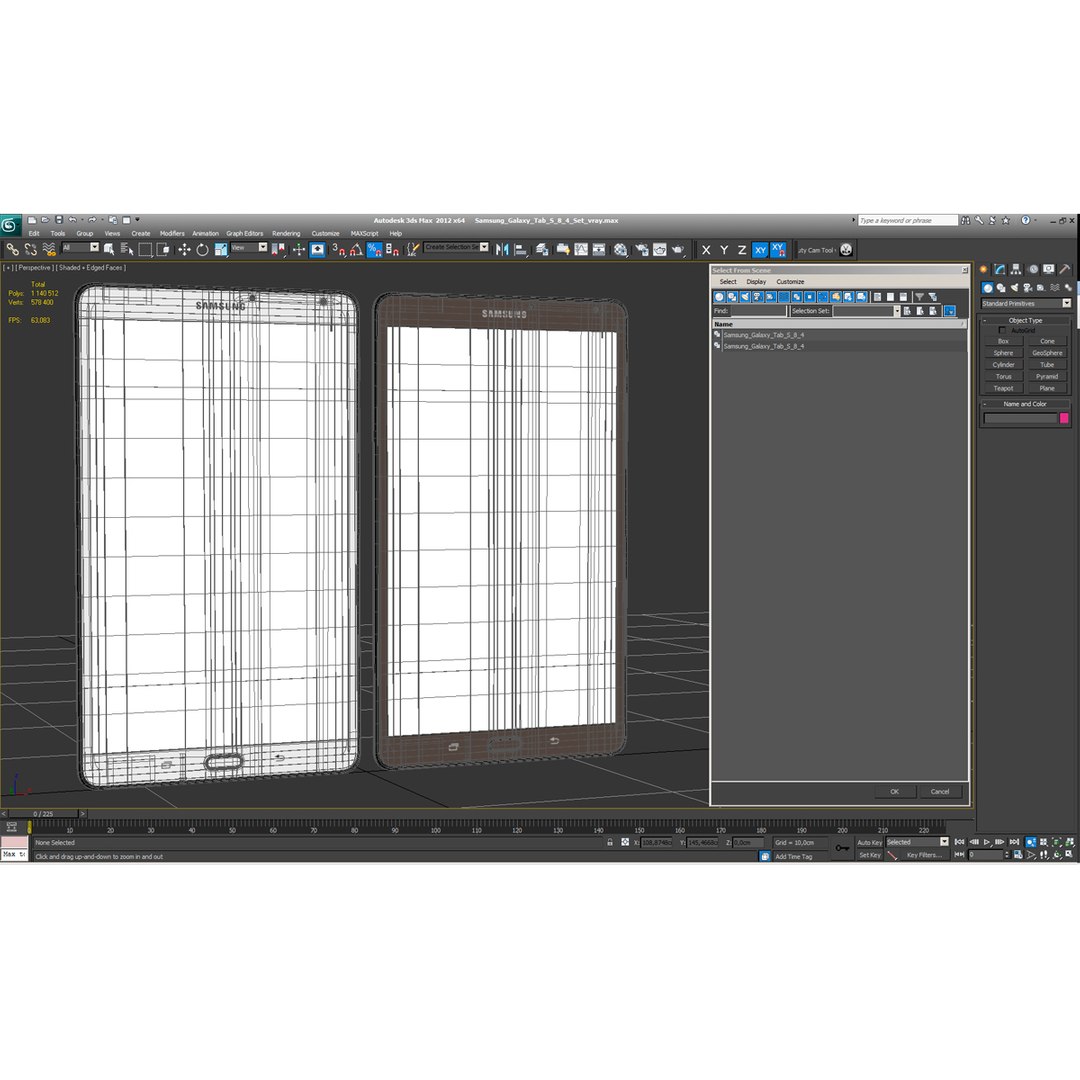
Task: Open the Rendering menu
Action: click(286, 233)
